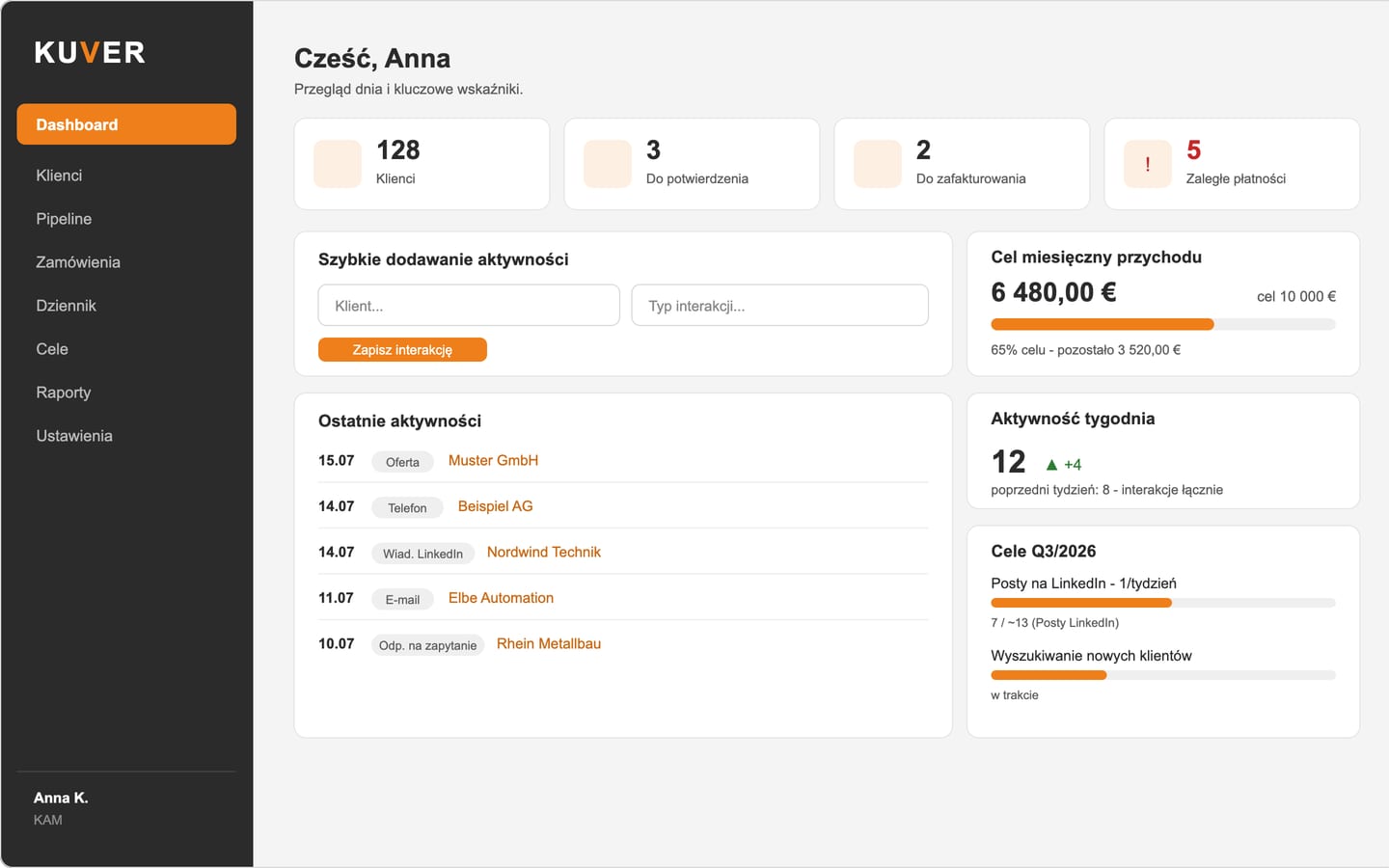Click the weekly activity number 12

click(x=1009, y=462)
